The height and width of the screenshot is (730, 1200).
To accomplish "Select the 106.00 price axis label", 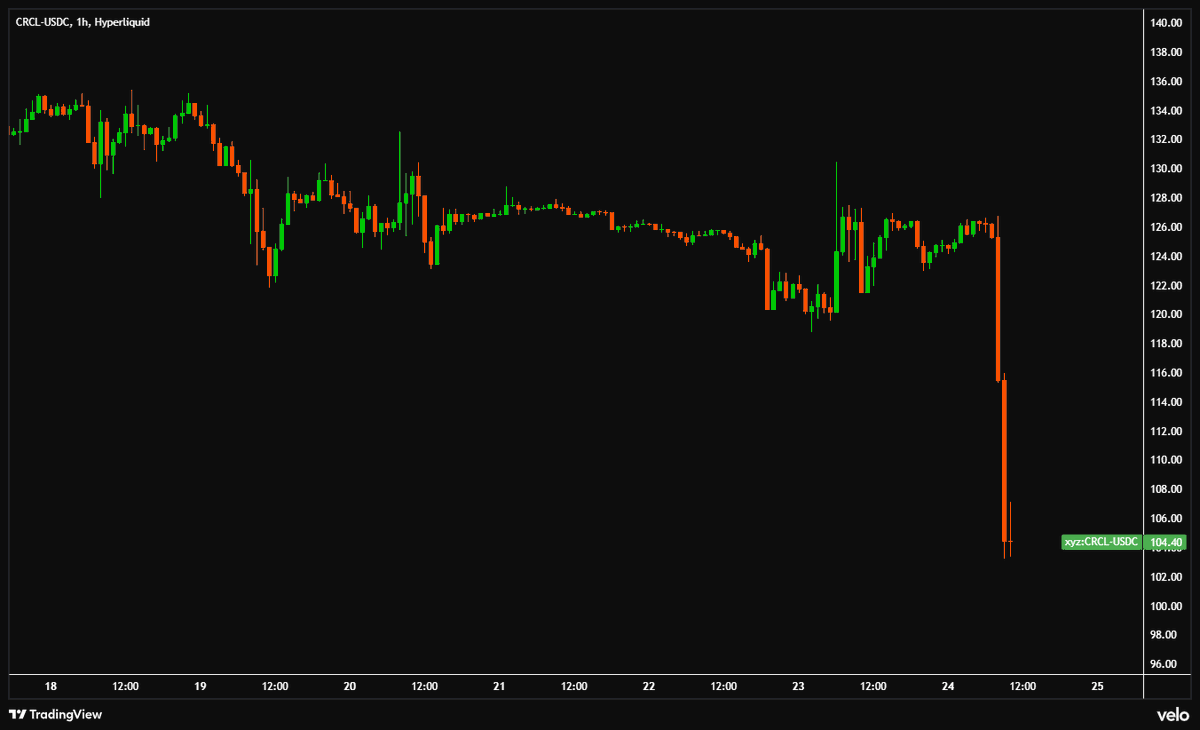I will click(1167, 518).
